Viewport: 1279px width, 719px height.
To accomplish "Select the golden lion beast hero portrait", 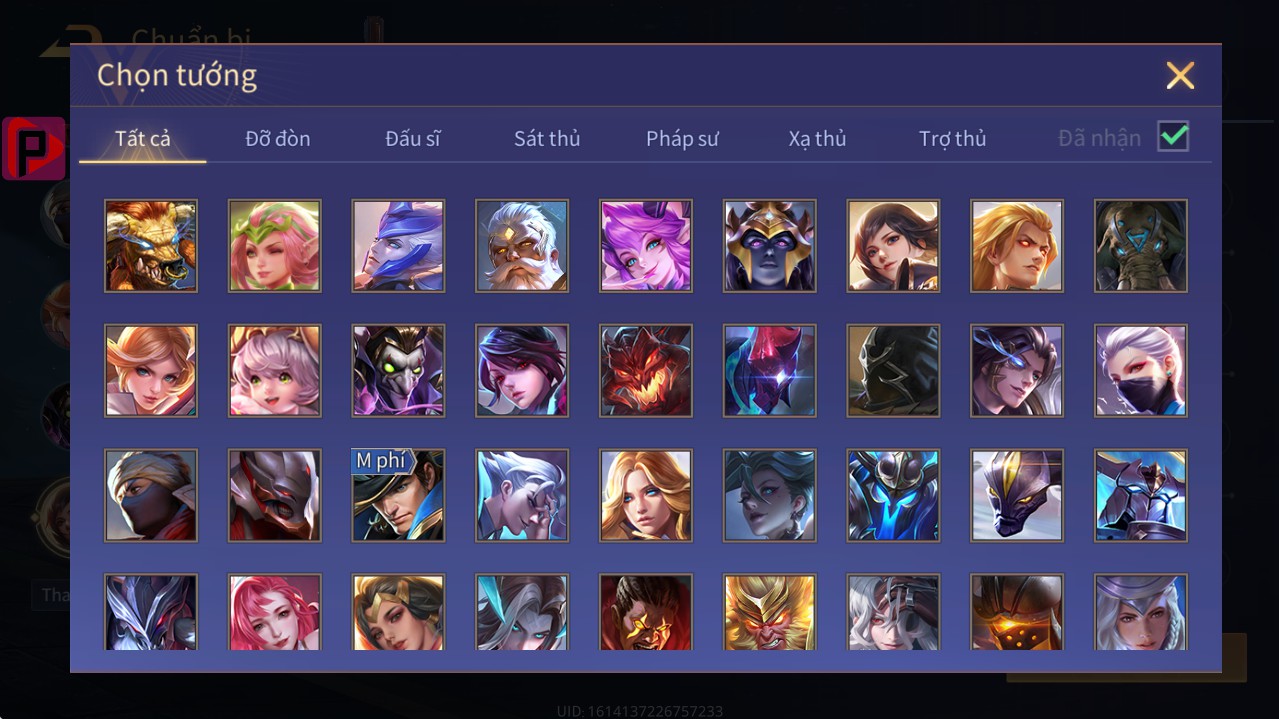I will pos(151,246).
